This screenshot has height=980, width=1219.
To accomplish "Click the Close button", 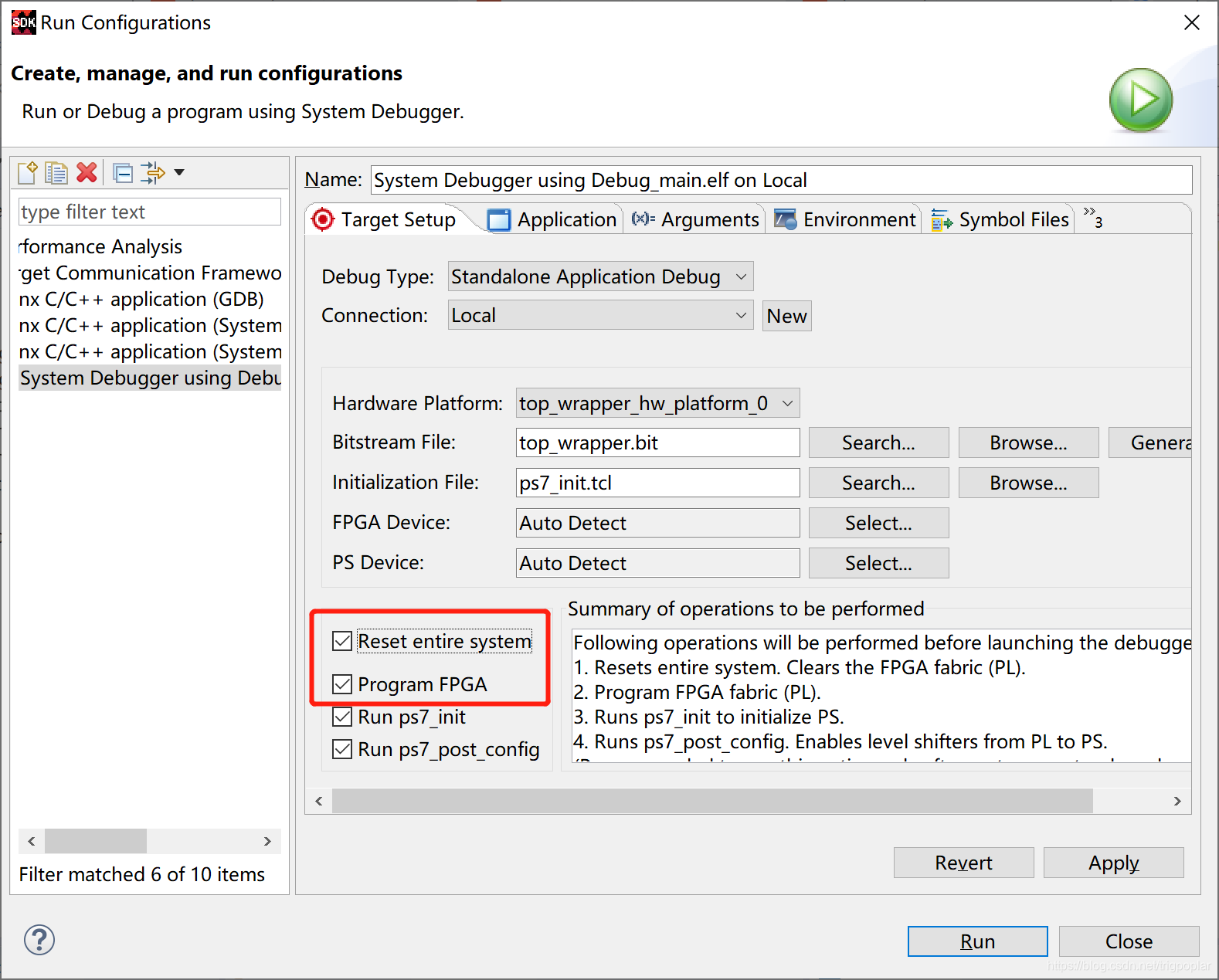I will tap(1129, 941).
